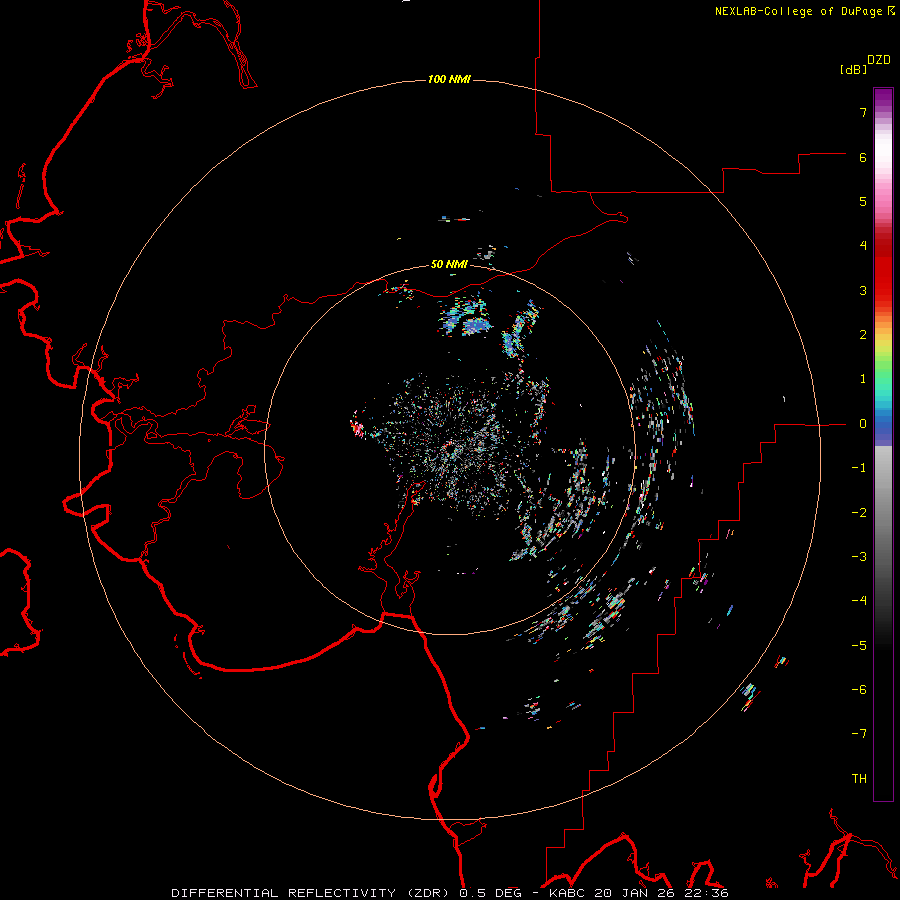Viewport: 900px width, 900px height.
Task: Click the -6 value on the color scale
Action: pos(859,690)
